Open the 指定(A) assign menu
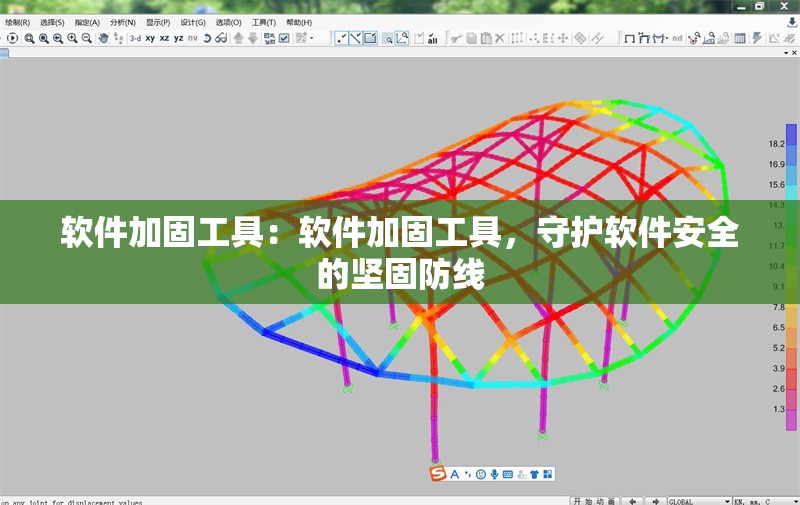The height and width of the screenshot is (505, 800). tap(87, 22)
